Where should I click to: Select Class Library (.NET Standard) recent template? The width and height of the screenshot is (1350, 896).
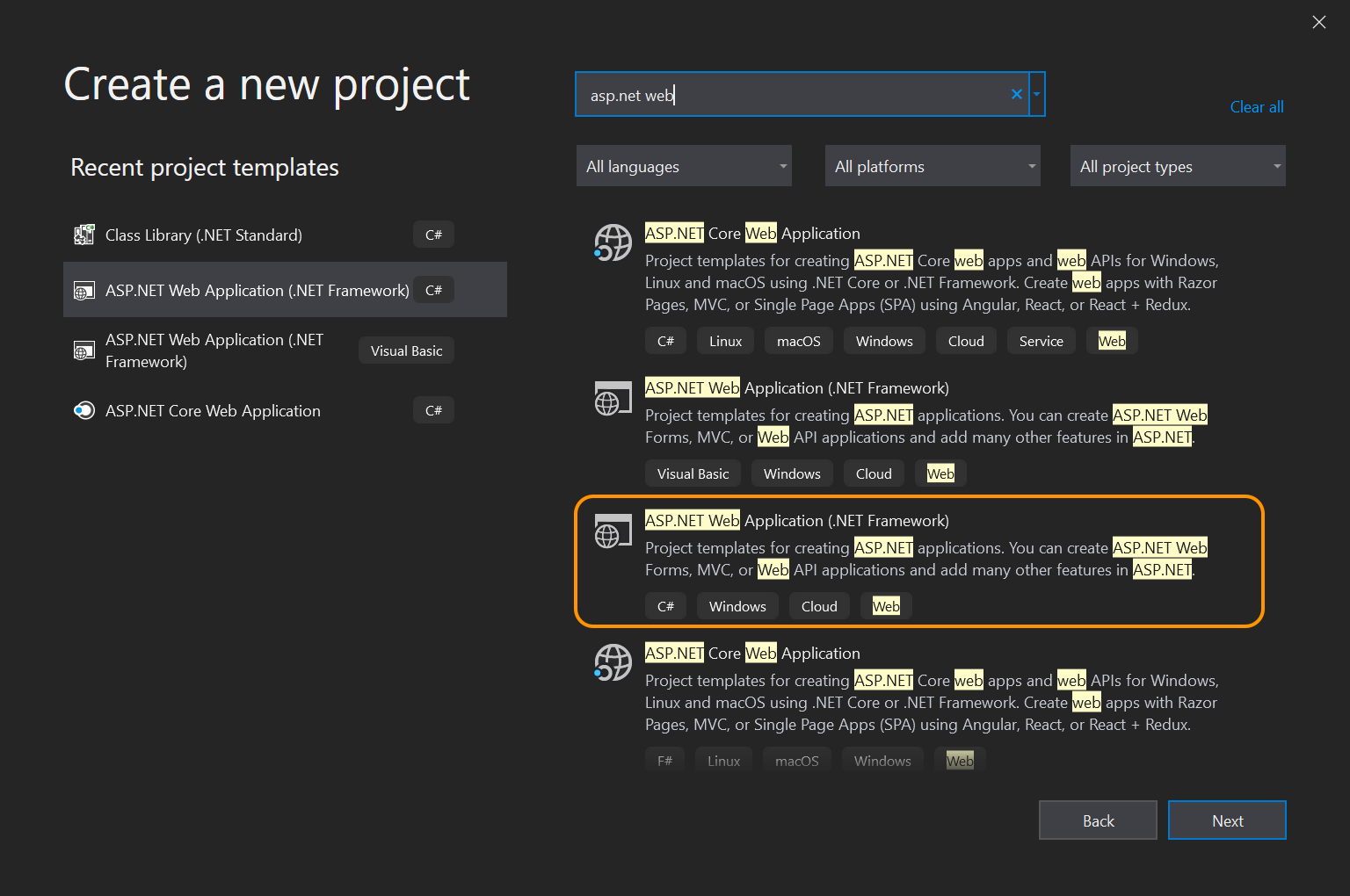[285, 235]
